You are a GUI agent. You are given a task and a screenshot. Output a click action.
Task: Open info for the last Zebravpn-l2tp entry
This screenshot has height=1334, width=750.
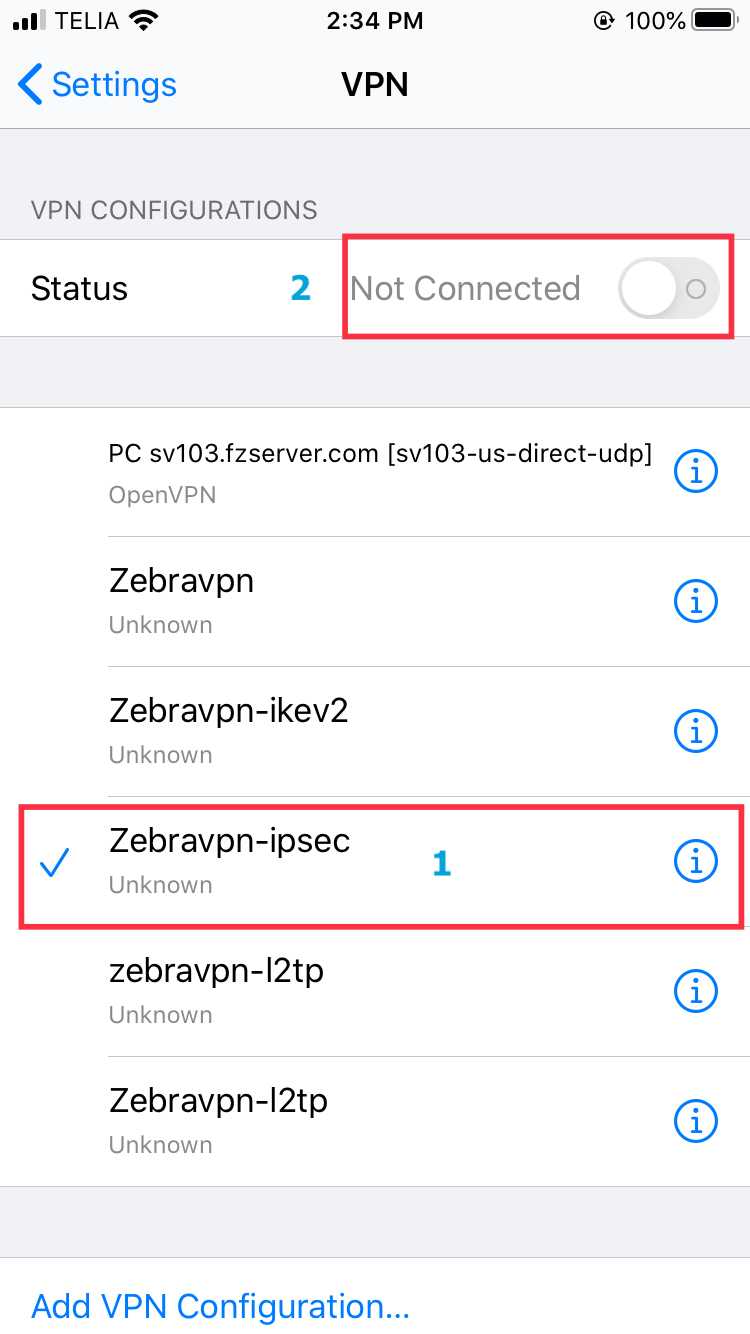696,1121
